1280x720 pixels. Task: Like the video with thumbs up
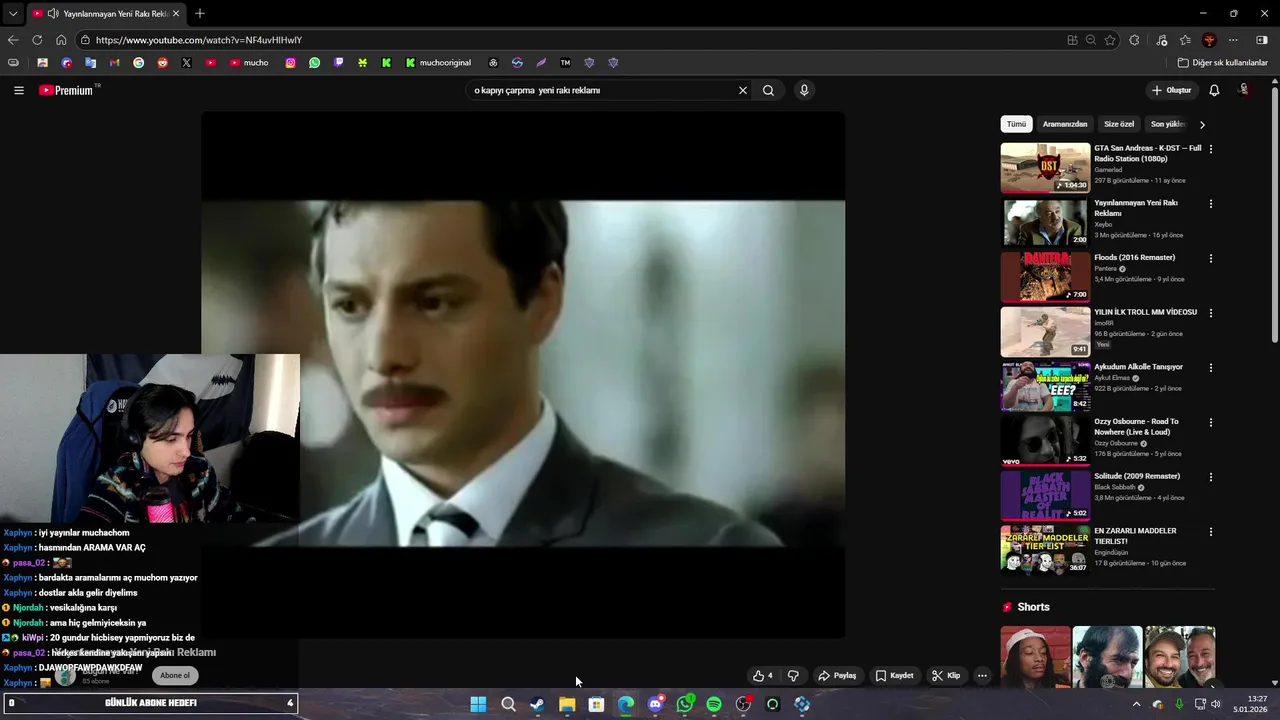tap(763, 676)
